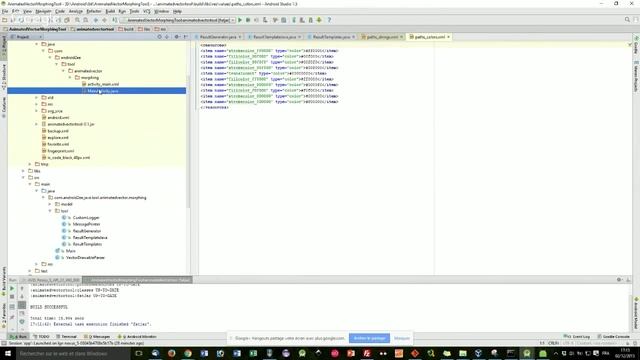Screen dimensions: 640x360
Task: Click the Task View icon on taskbar
Action: point(139,353)
